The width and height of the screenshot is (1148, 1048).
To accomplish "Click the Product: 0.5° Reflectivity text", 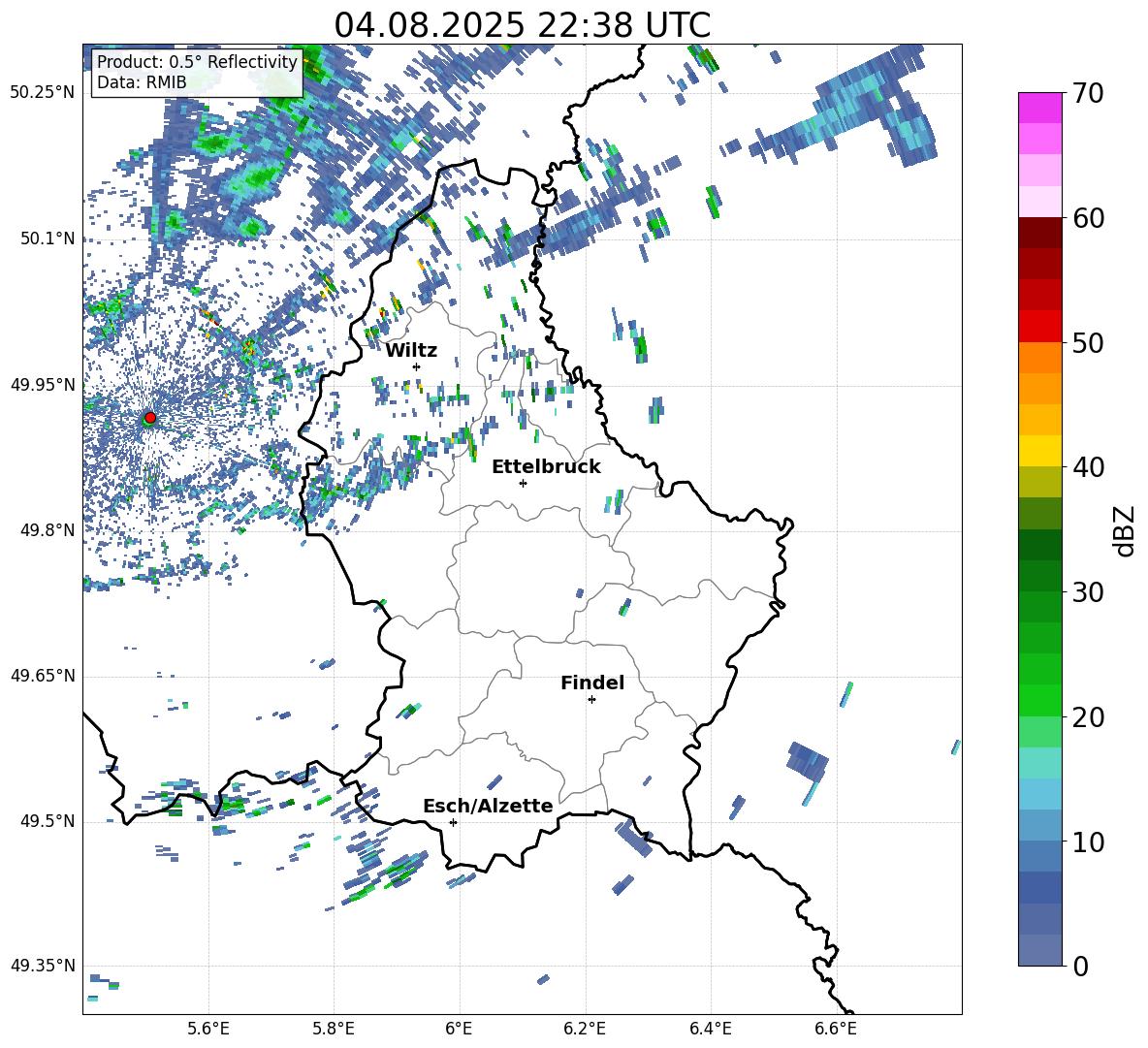I will [x=197, y=61].
